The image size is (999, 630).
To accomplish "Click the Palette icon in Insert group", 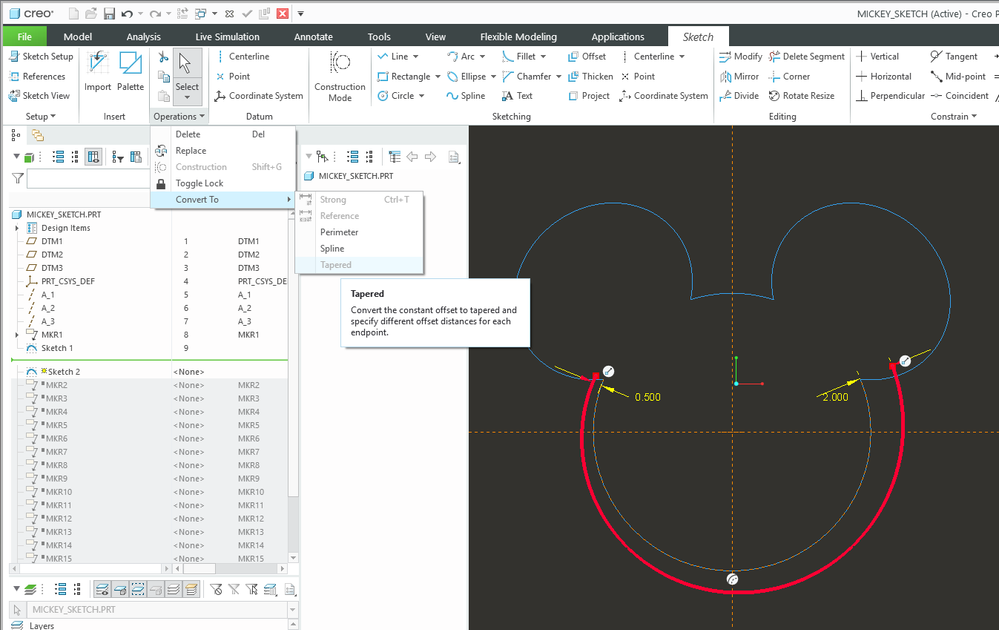I will coord(130,72).
